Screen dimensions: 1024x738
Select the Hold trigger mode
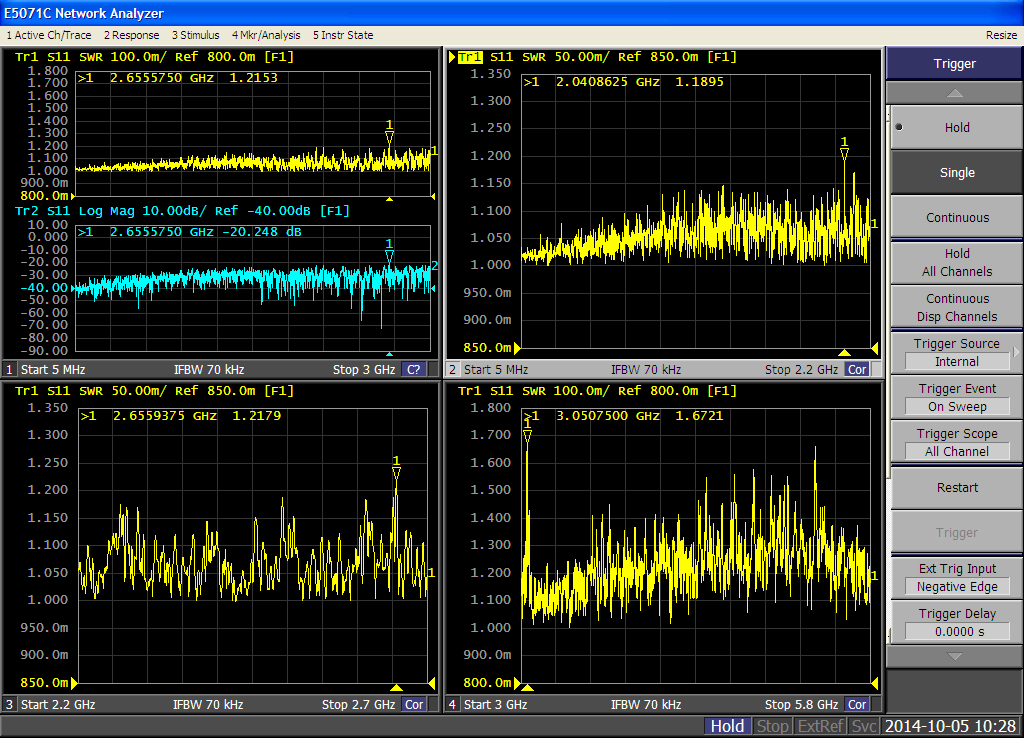tap(956, 128)
